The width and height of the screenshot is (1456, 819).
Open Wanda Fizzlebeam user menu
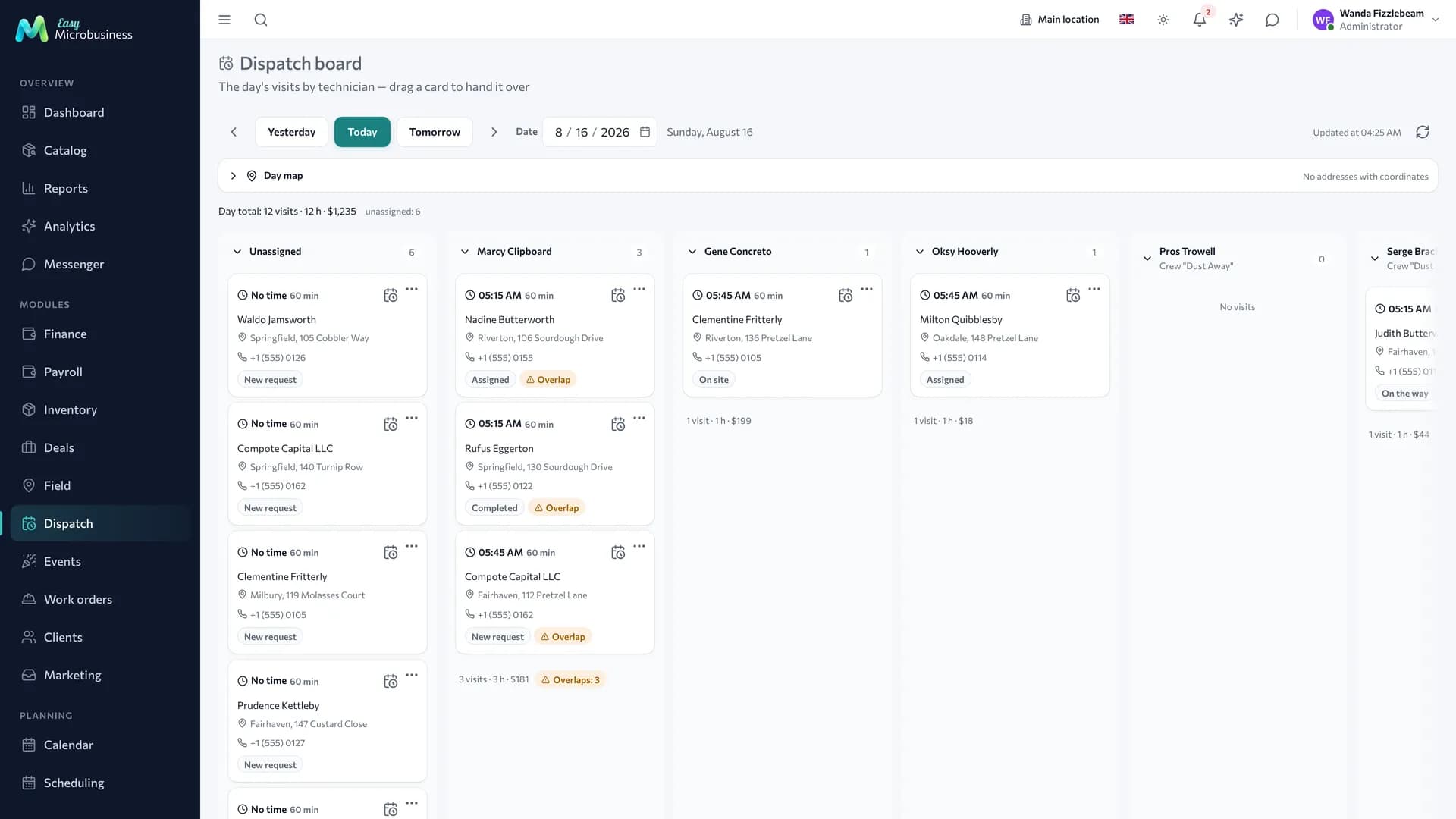point(1376,20)
